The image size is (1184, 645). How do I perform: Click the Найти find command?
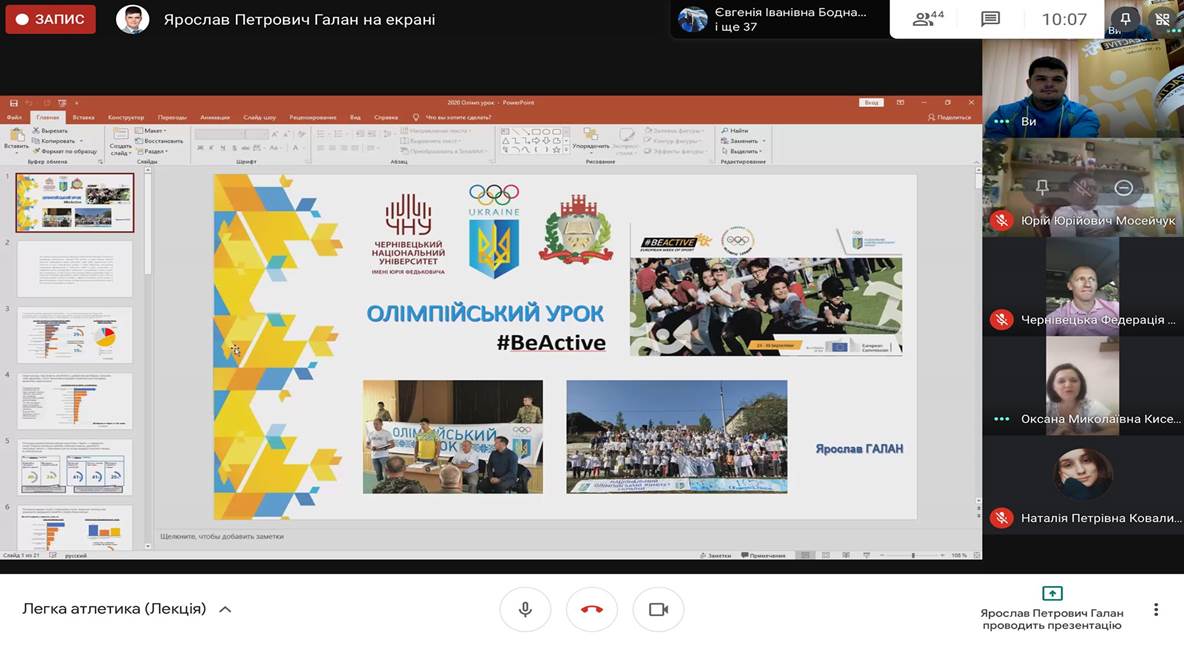[735, 131]
